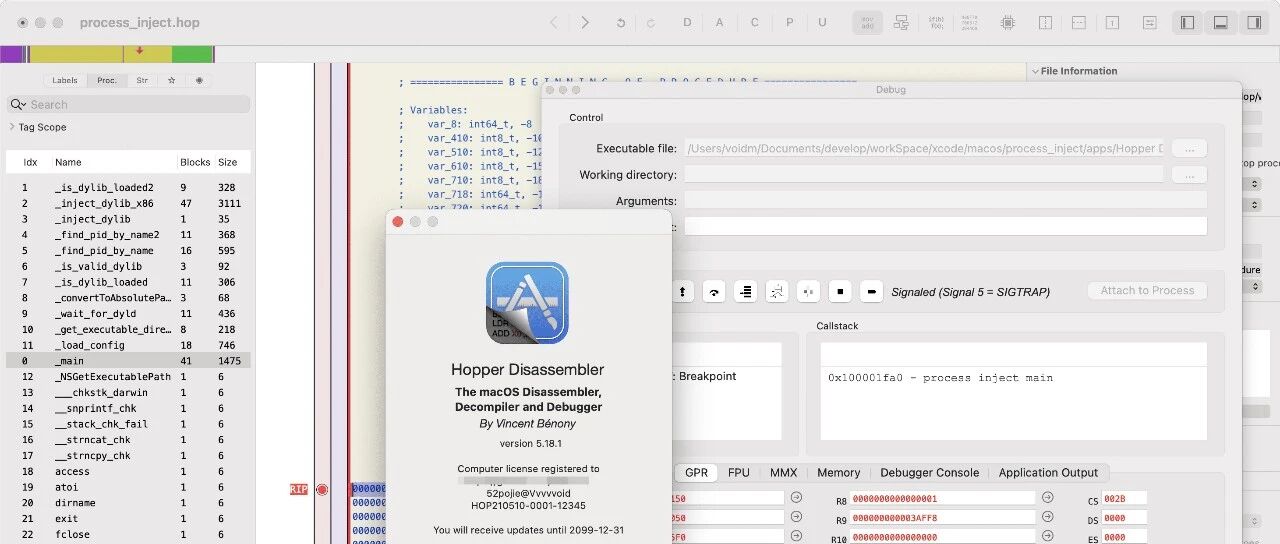This screenshot has width=1280, height=544.
Task: Click the dash-shaped last debug control button
Action: click(x=871, y=291)
